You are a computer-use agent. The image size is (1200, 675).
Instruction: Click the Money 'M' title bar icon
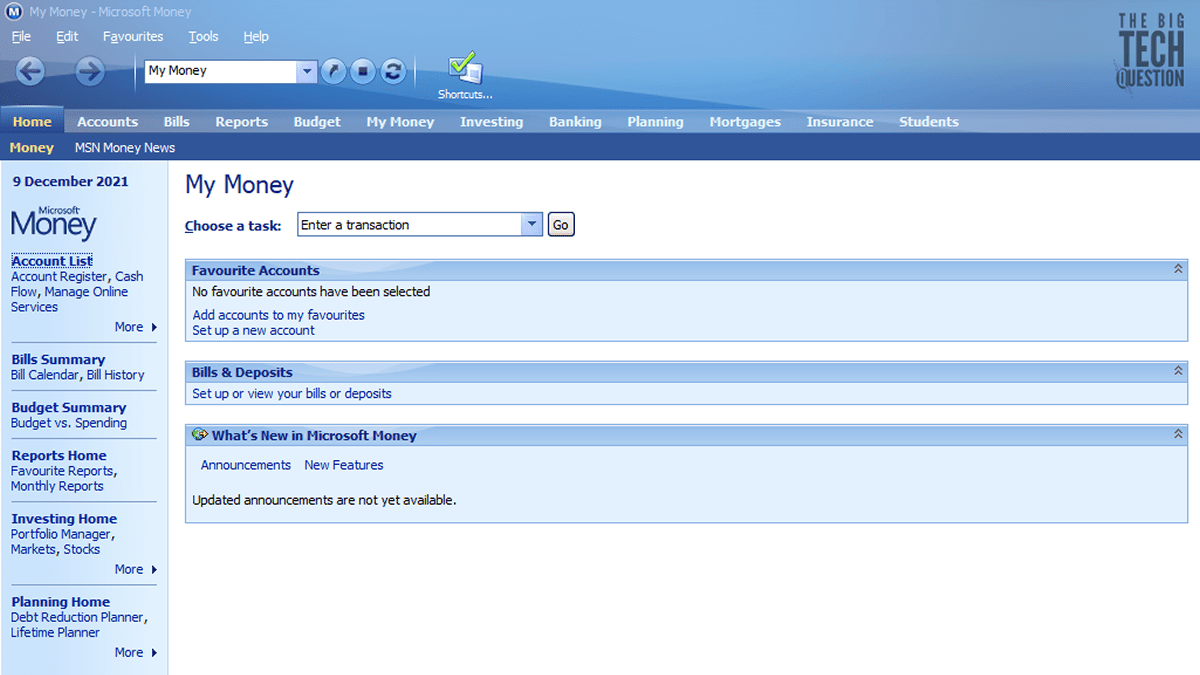(x=12, y=11)
